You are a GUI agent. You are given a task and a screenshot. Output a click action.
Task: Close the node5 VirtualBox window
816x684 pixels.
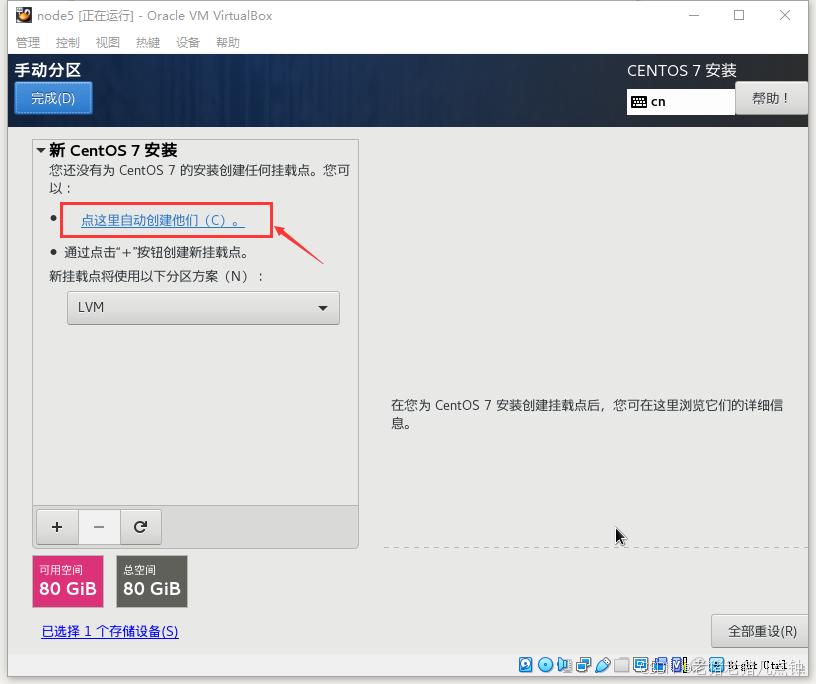pos(785,15)
